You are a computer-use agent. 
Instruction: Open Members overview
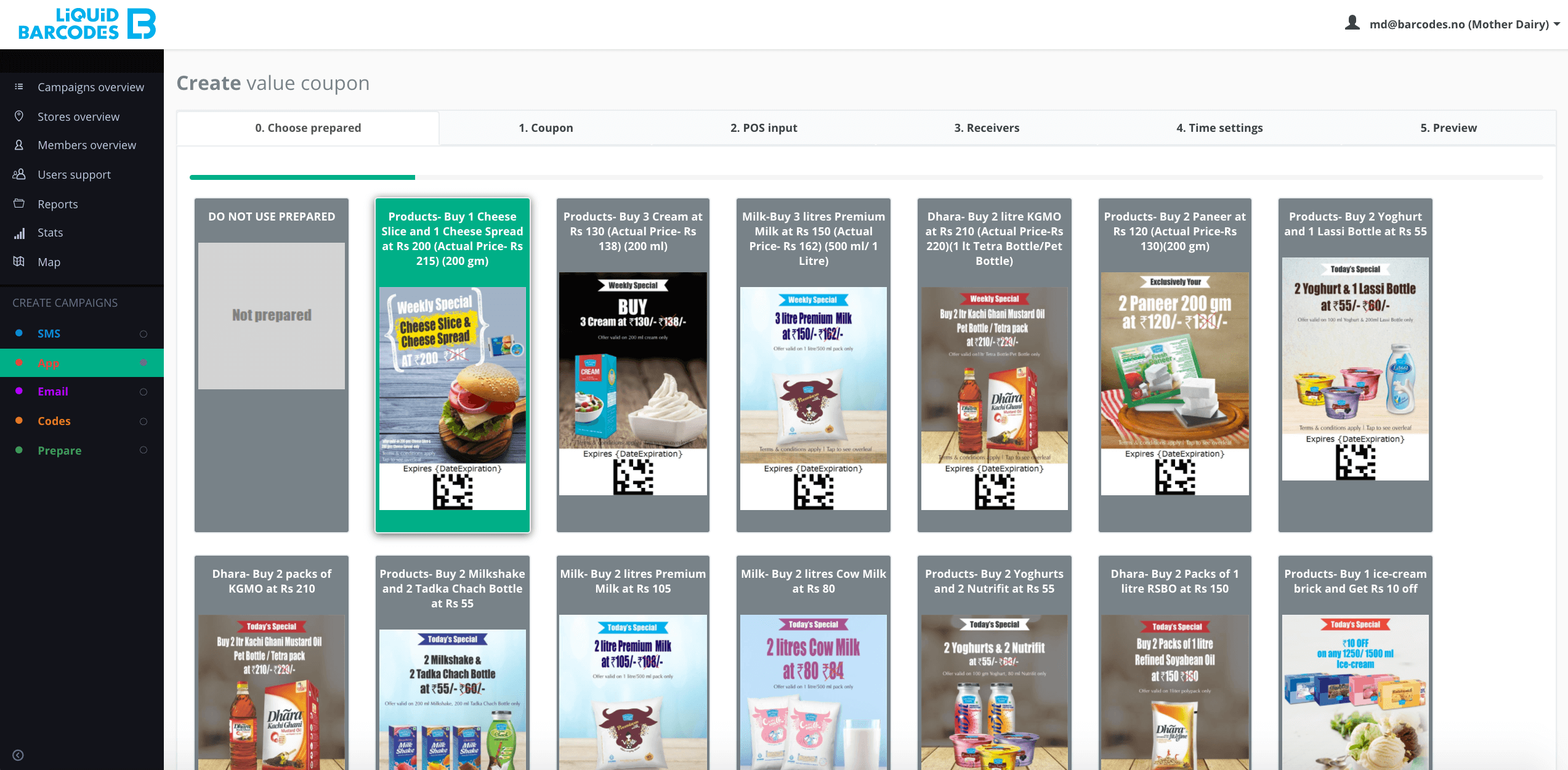pyautogui.click(x=87, y=145)
